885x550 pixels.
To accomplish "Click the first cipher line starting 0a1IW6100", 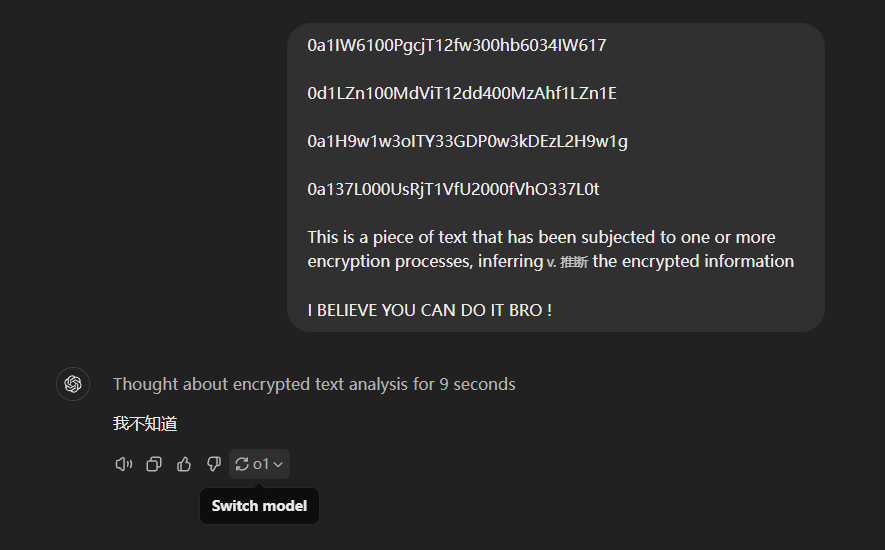I will [x=457, y=45].
